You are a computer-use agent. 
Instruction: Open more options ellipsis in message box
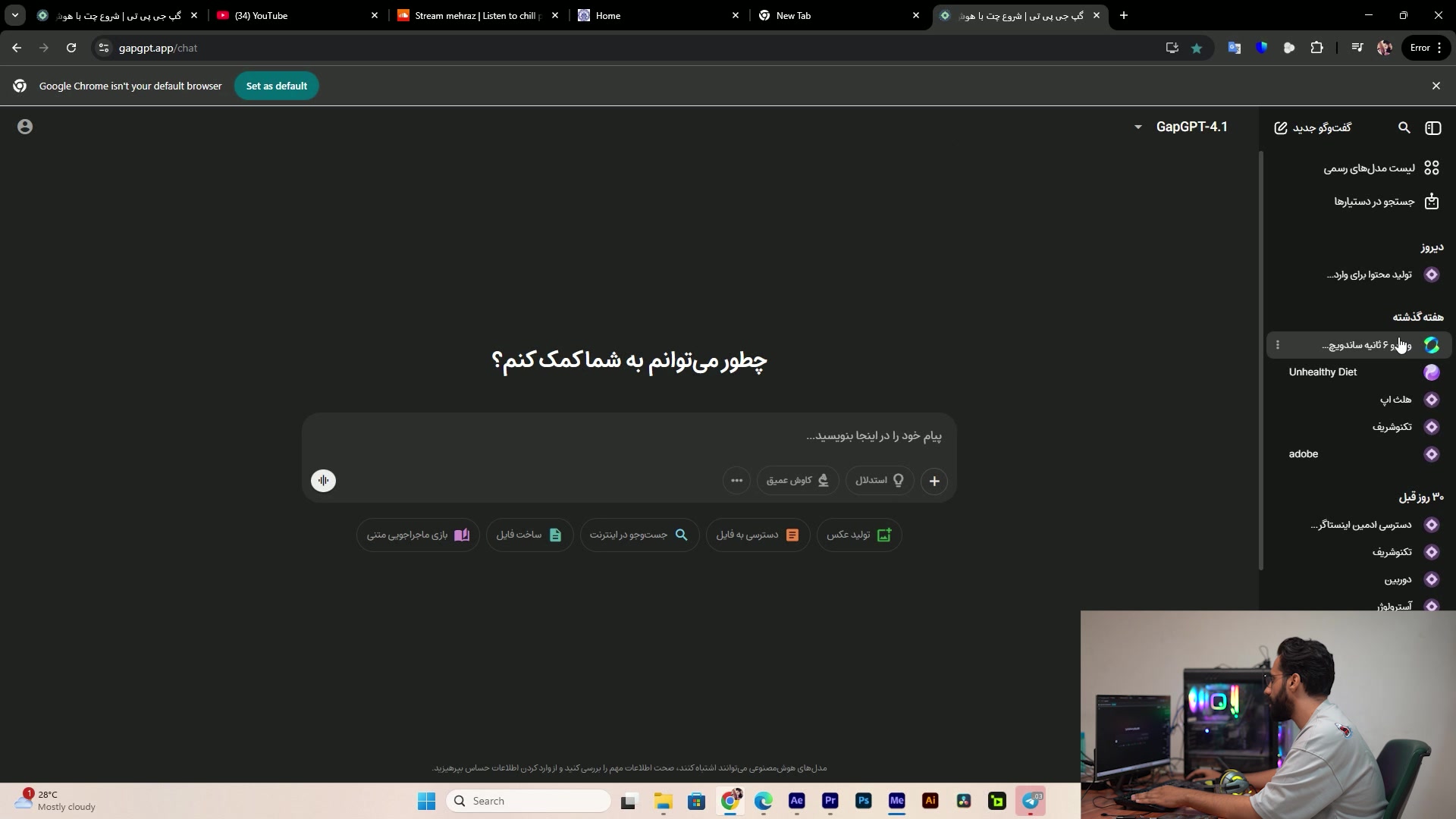pyautogui.click(x=736, y=481)
